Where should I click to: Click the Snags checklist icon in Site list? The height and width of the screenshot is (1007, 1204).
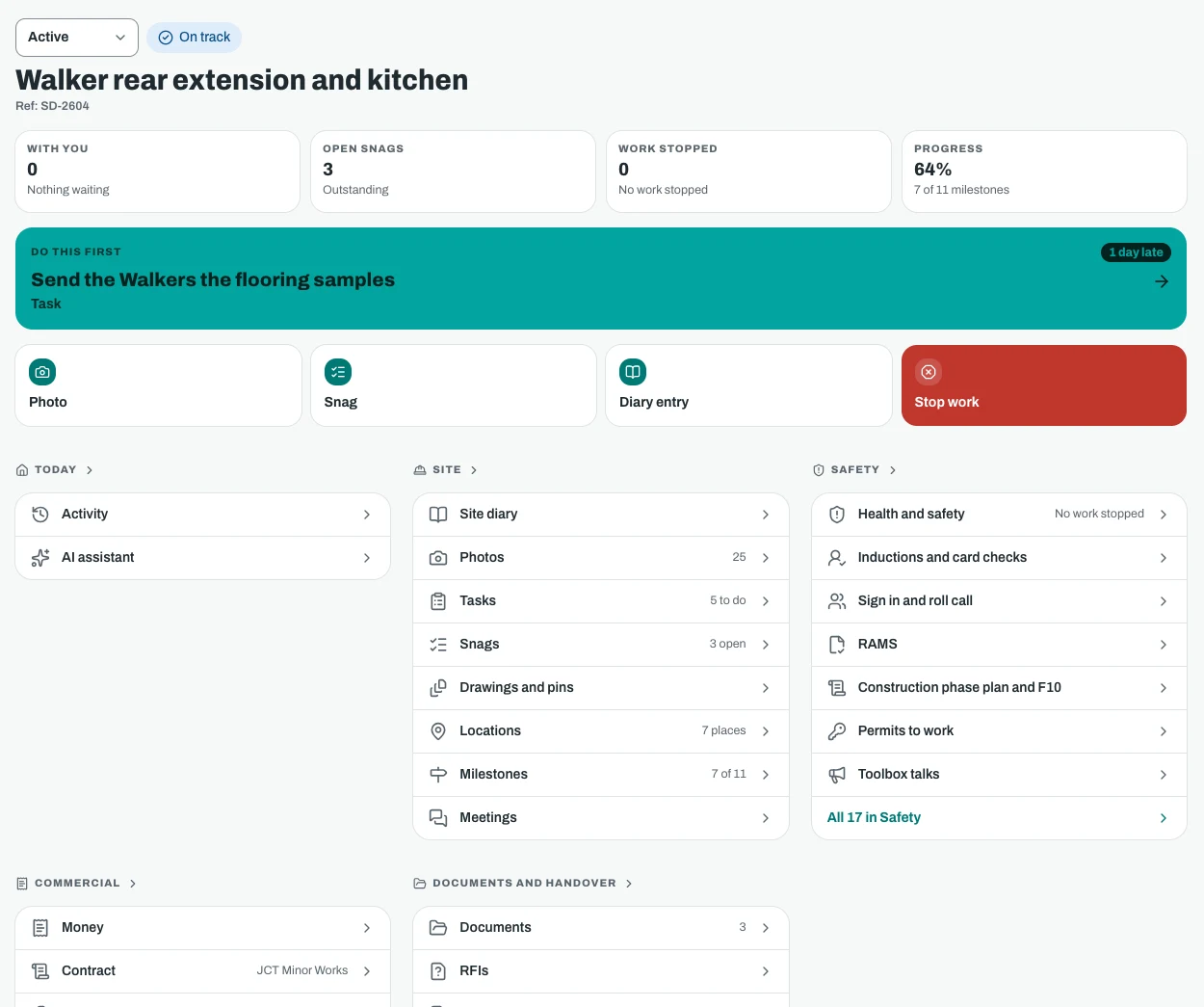pyautogui.click(x=438, y=645)
